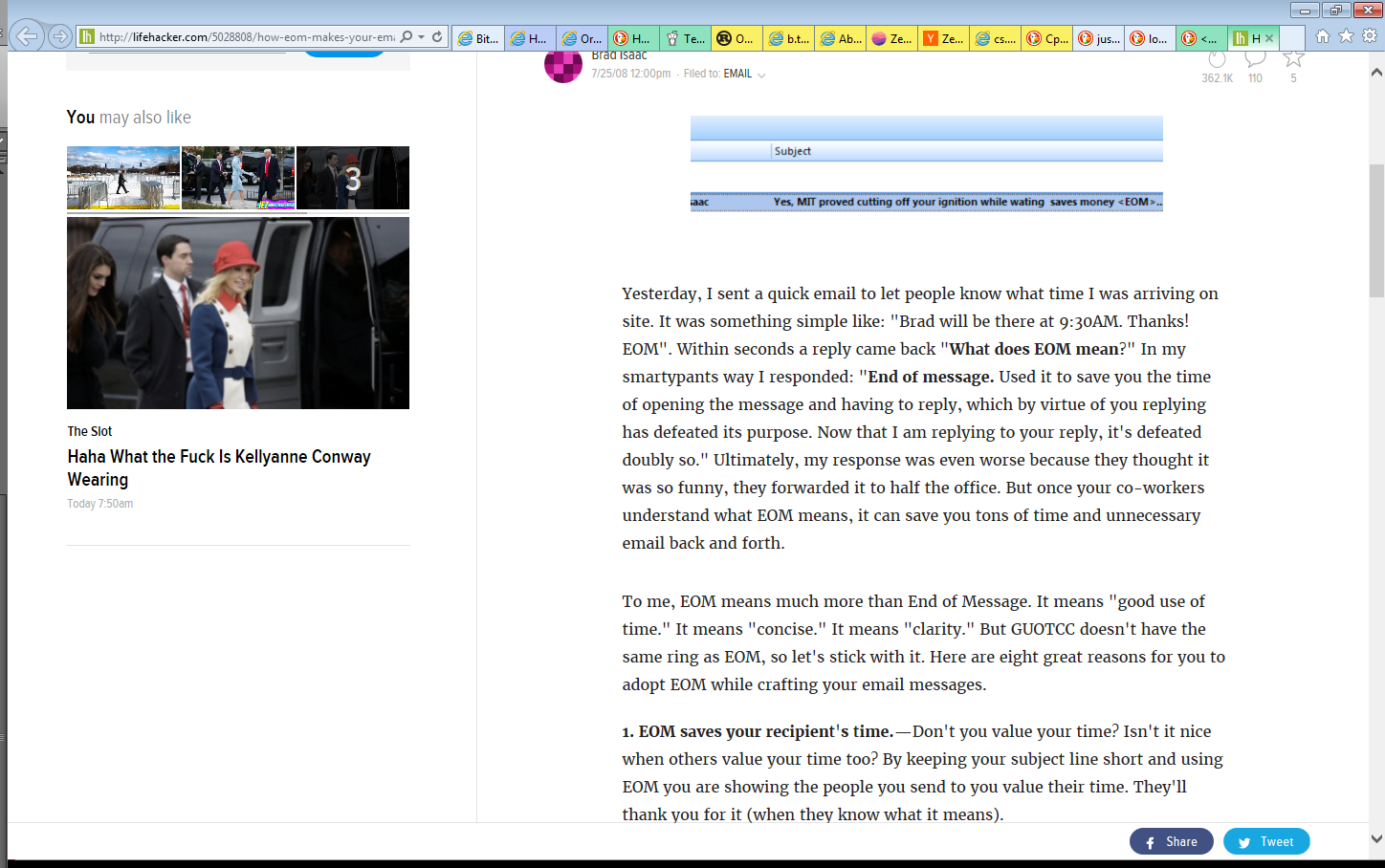The height and width of the screenshot is (868, 1385).
Task: Switch to the 'jus...' browser tab
Action: [1098, 38]
